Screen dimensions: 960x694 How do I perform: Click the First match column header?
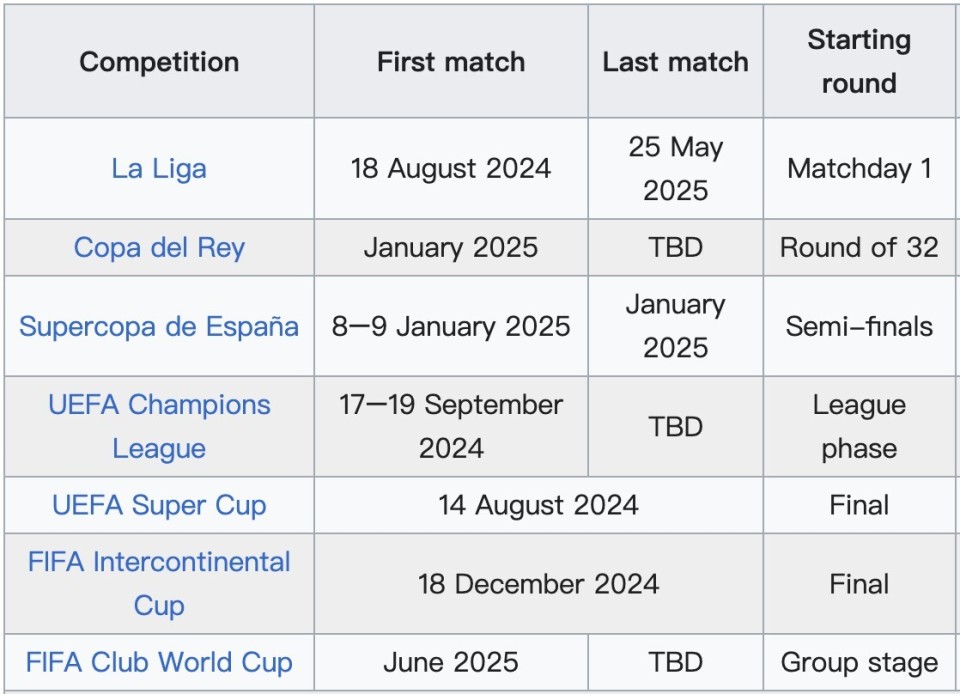point(451,61)
